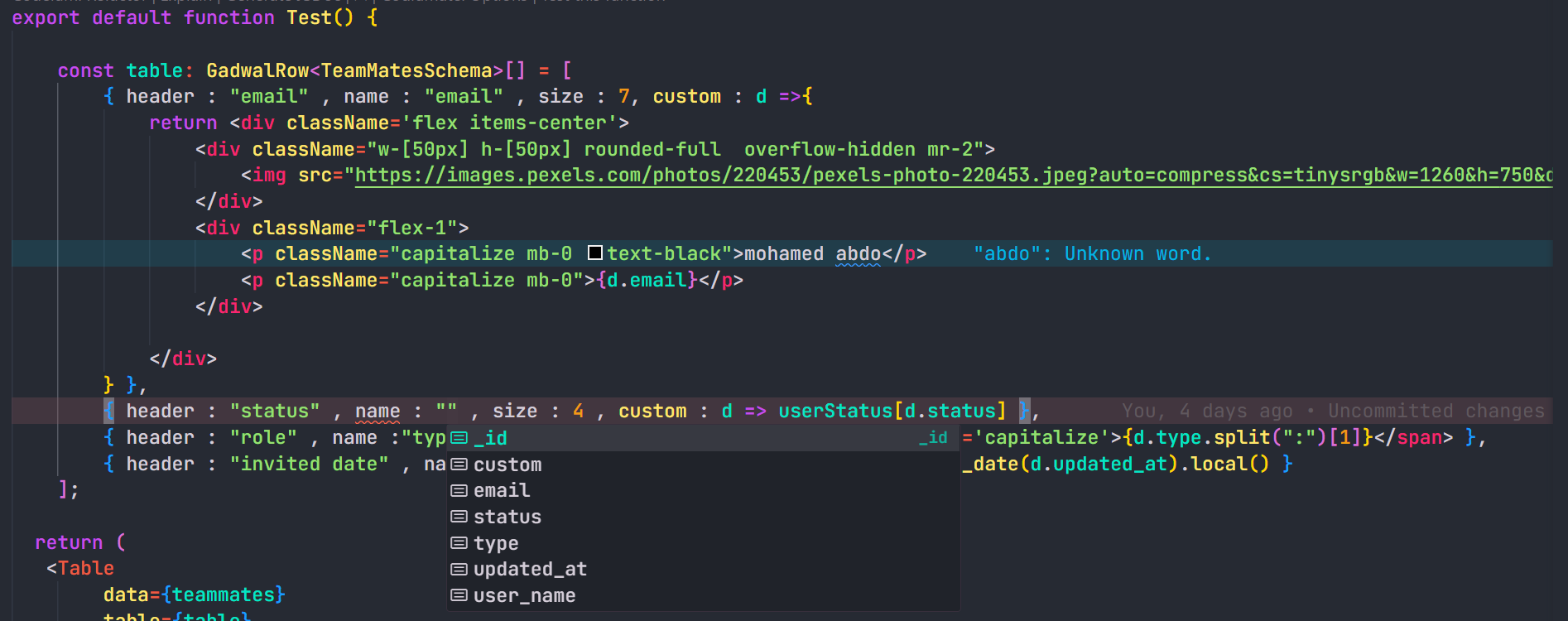The image size is (1568, 621).
Task: Click the git blame annotation 'You, 4 days ago'
Action: click(x=1207, y=411)
